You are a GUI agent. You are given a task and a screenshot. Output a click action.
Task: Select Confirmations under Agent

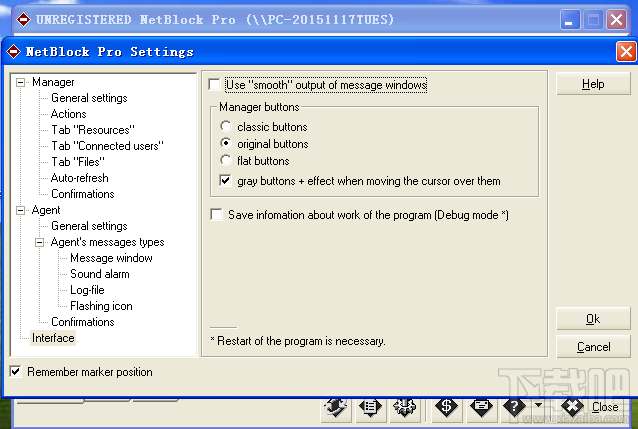point(83,322)
